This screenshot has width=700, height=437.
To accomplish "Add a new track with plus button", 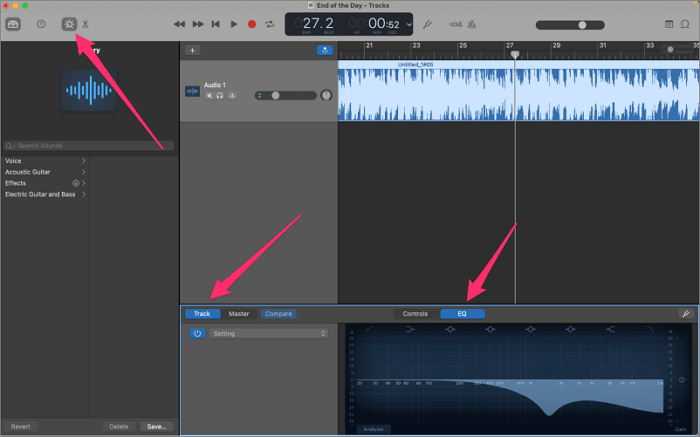I will coord(192,50).
